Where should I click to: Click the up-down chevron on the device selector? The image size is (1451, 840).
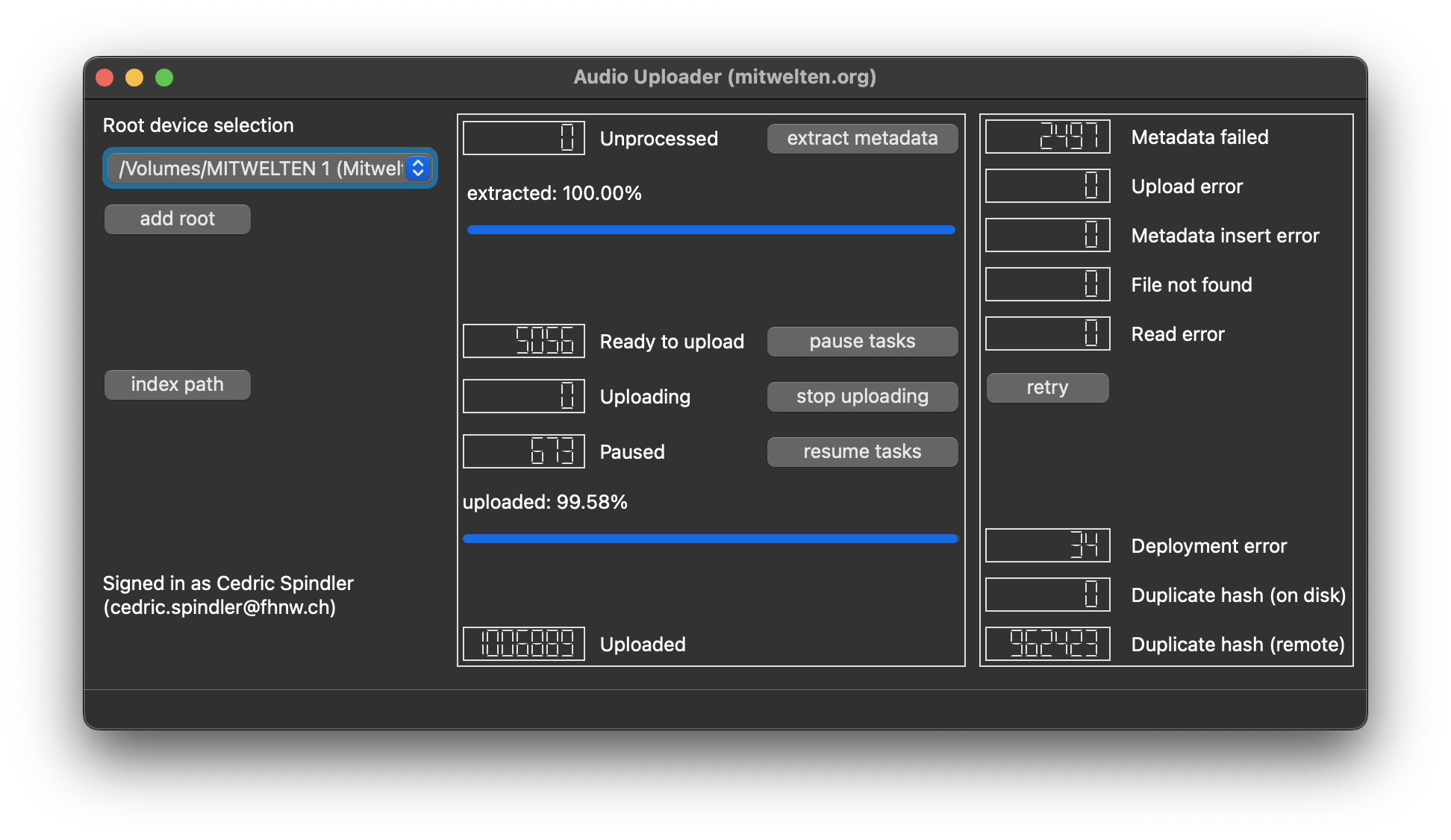pyautogui.click(x=418, y=168)
